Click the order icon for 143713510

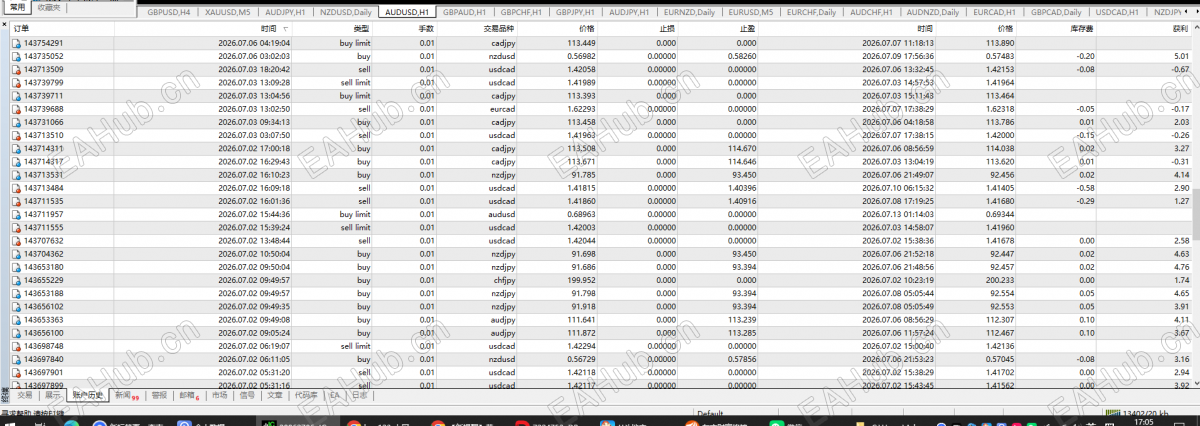tap(16, 135)
